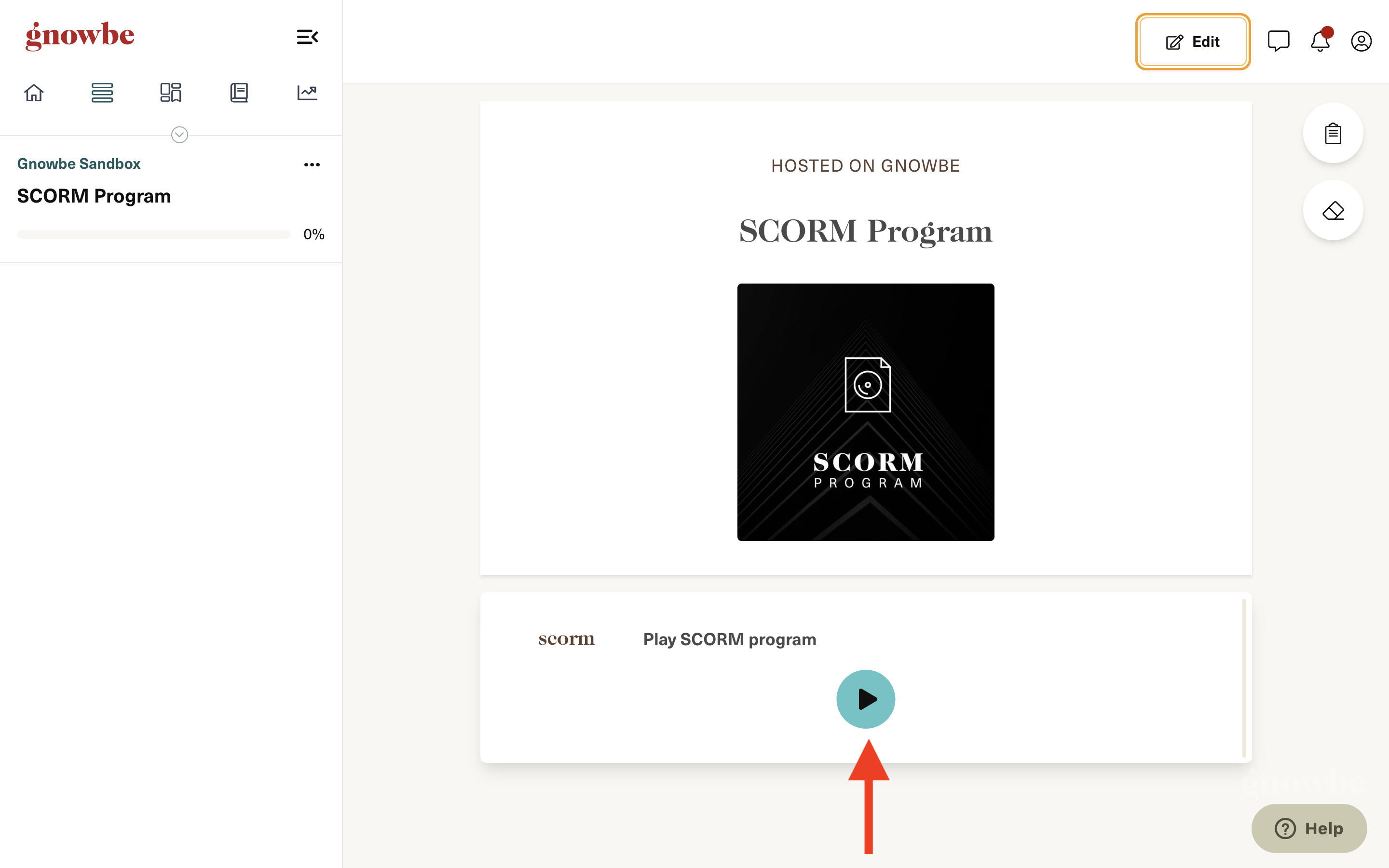The image size is (1389, 868).
Task: Open the three-dot program options menu
Action: [312, 165]
